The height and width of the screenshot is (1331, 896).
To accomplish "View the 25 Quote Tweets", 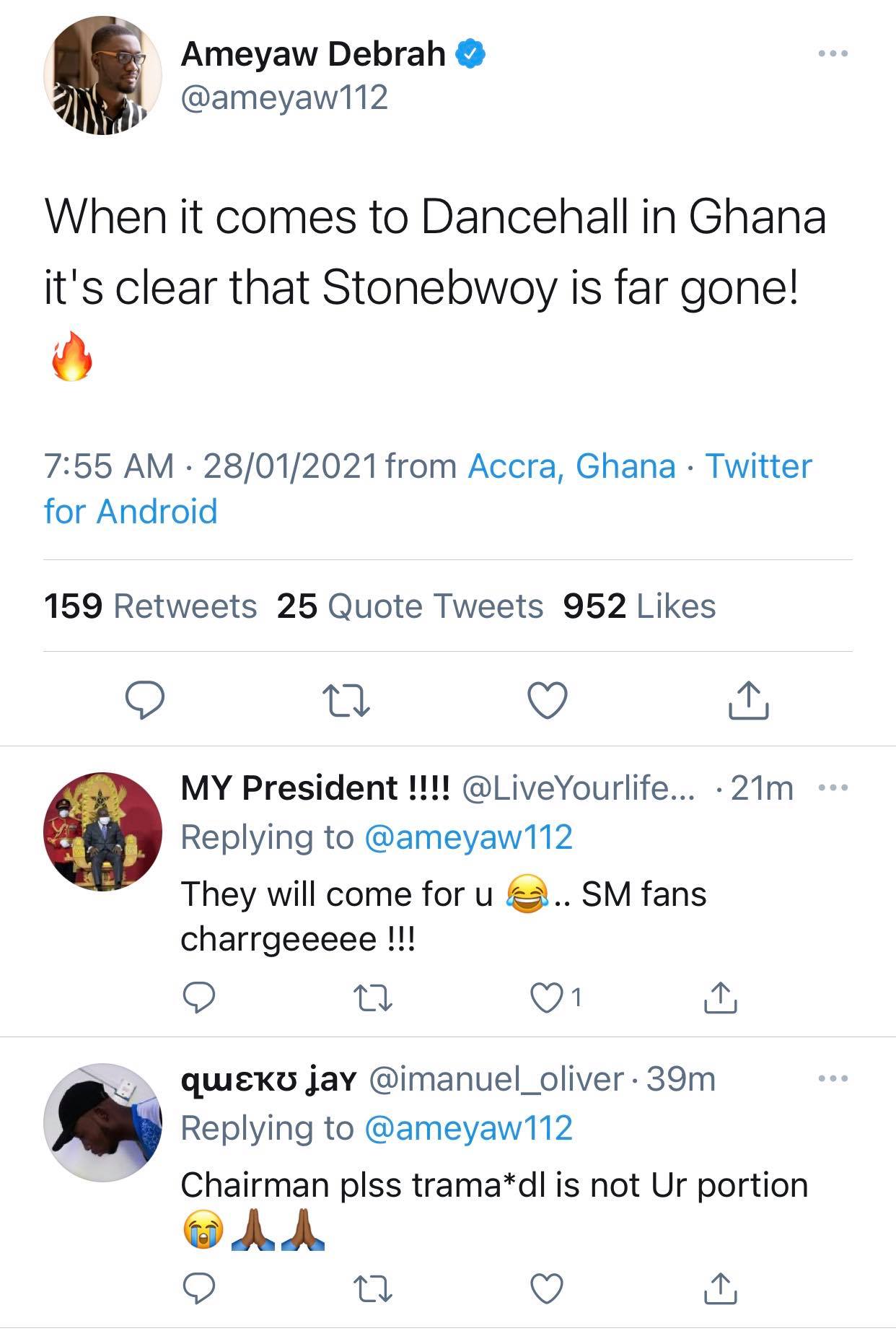I will (409, 606).
